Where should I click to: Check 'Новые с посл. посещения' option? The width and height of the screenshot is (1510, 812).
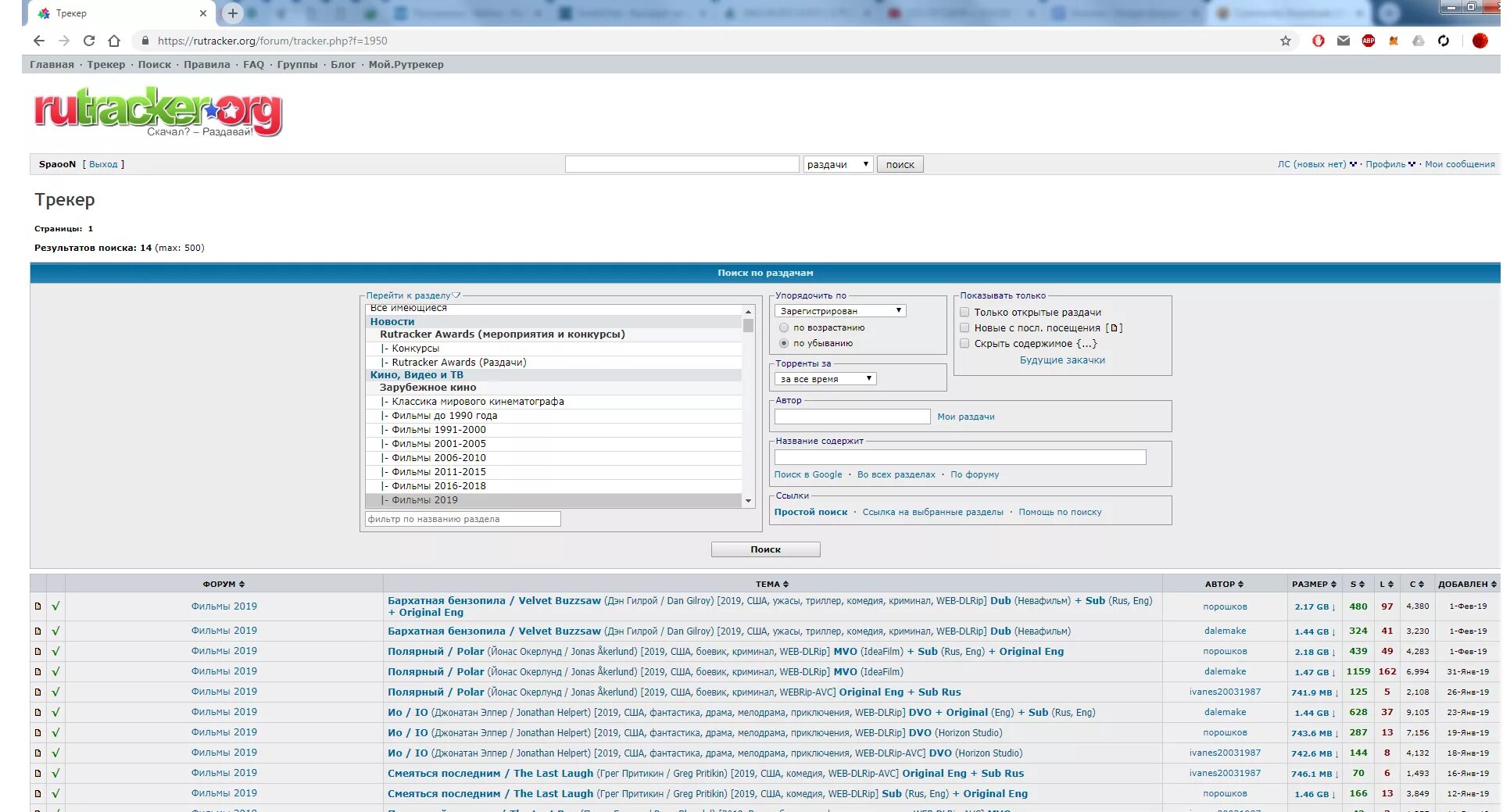(x=964, y=327)
